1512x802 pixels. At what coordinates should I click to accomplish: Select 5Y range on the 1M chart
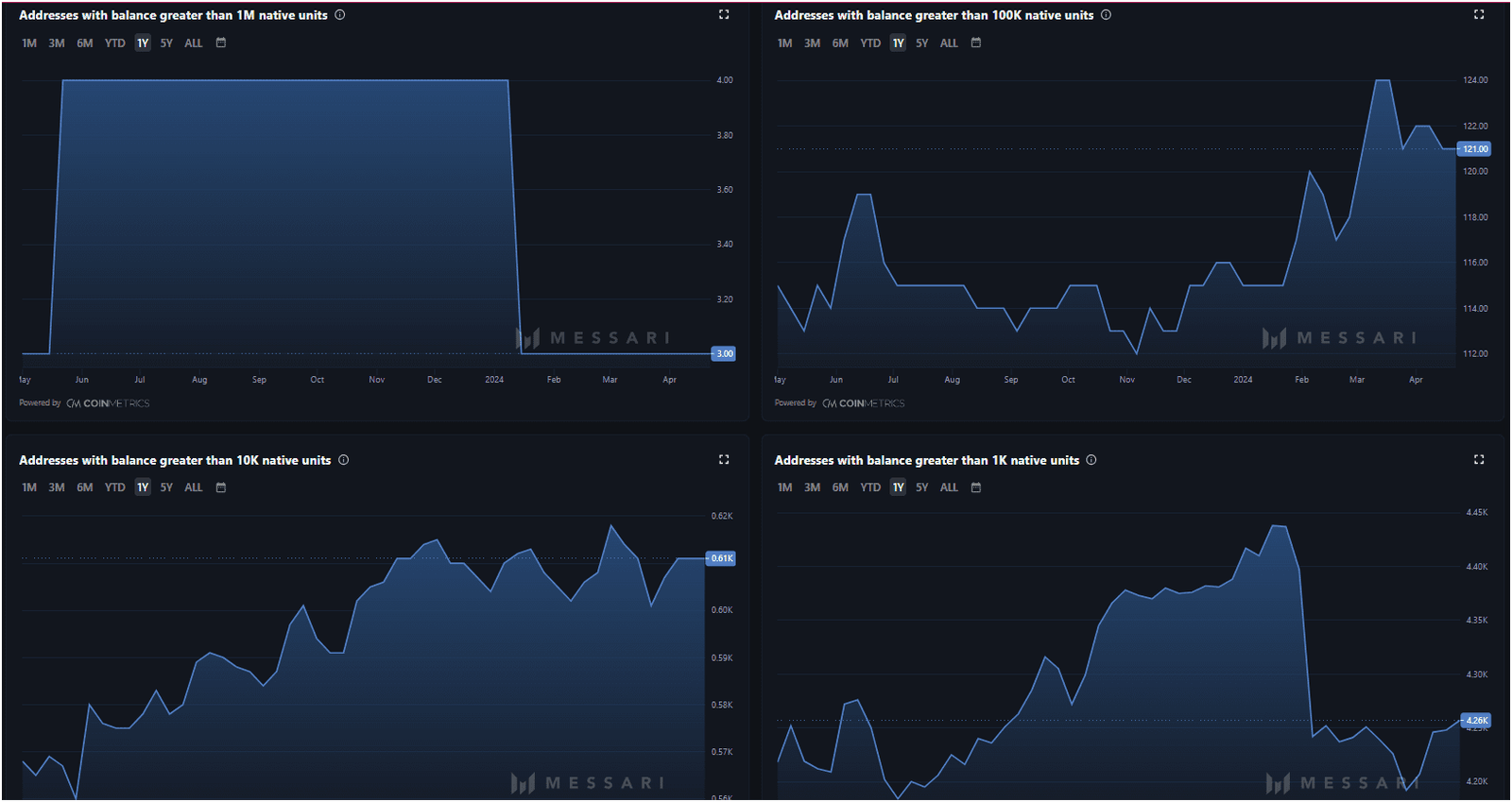pos(166,43)
